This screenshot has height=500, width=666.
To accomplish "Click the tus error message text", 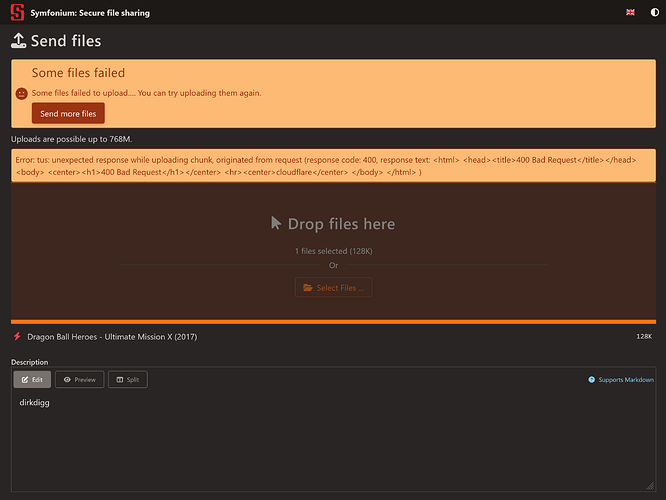I will (x=326, y=166).
